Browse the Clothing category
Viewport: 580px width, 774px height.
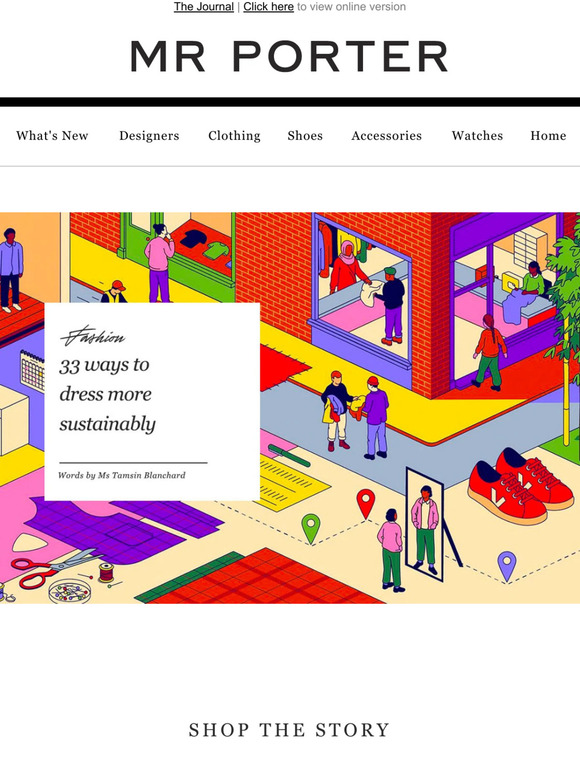[234, 136]
